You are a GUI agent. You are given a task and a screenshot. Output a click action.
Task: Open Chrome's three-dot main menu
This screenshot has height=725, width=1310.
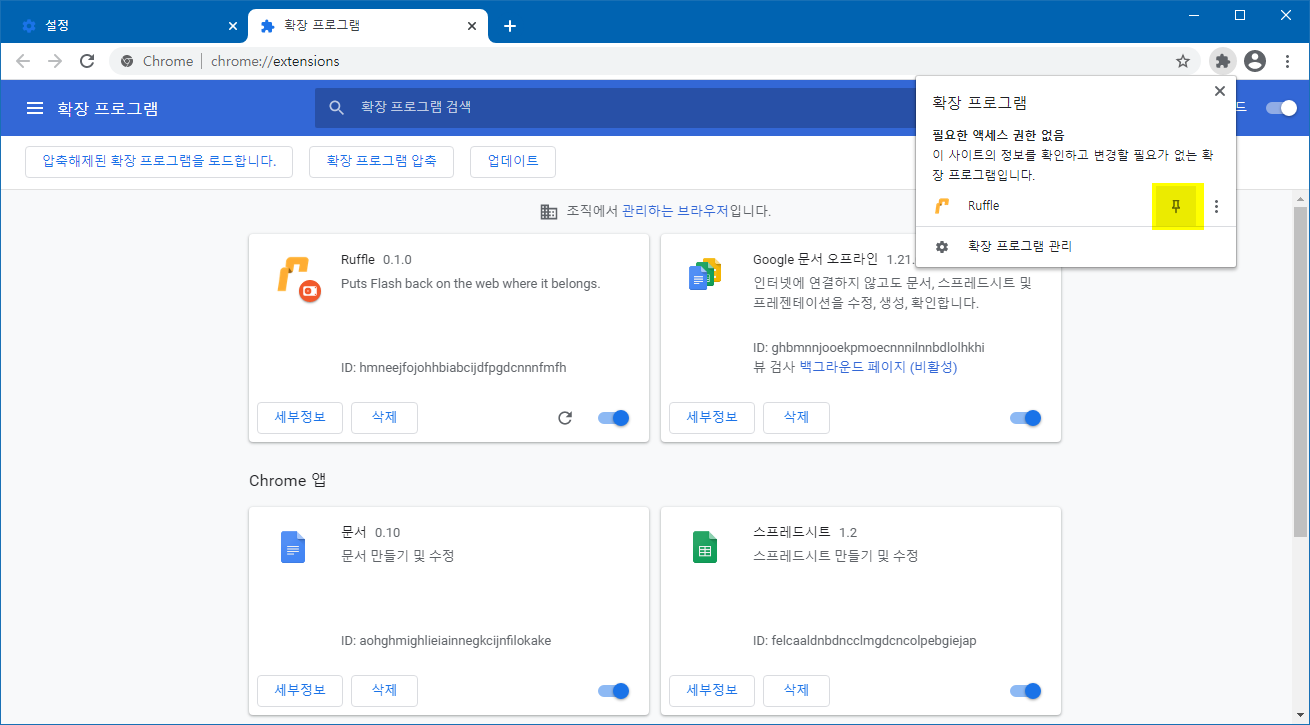coord(1287,61)
